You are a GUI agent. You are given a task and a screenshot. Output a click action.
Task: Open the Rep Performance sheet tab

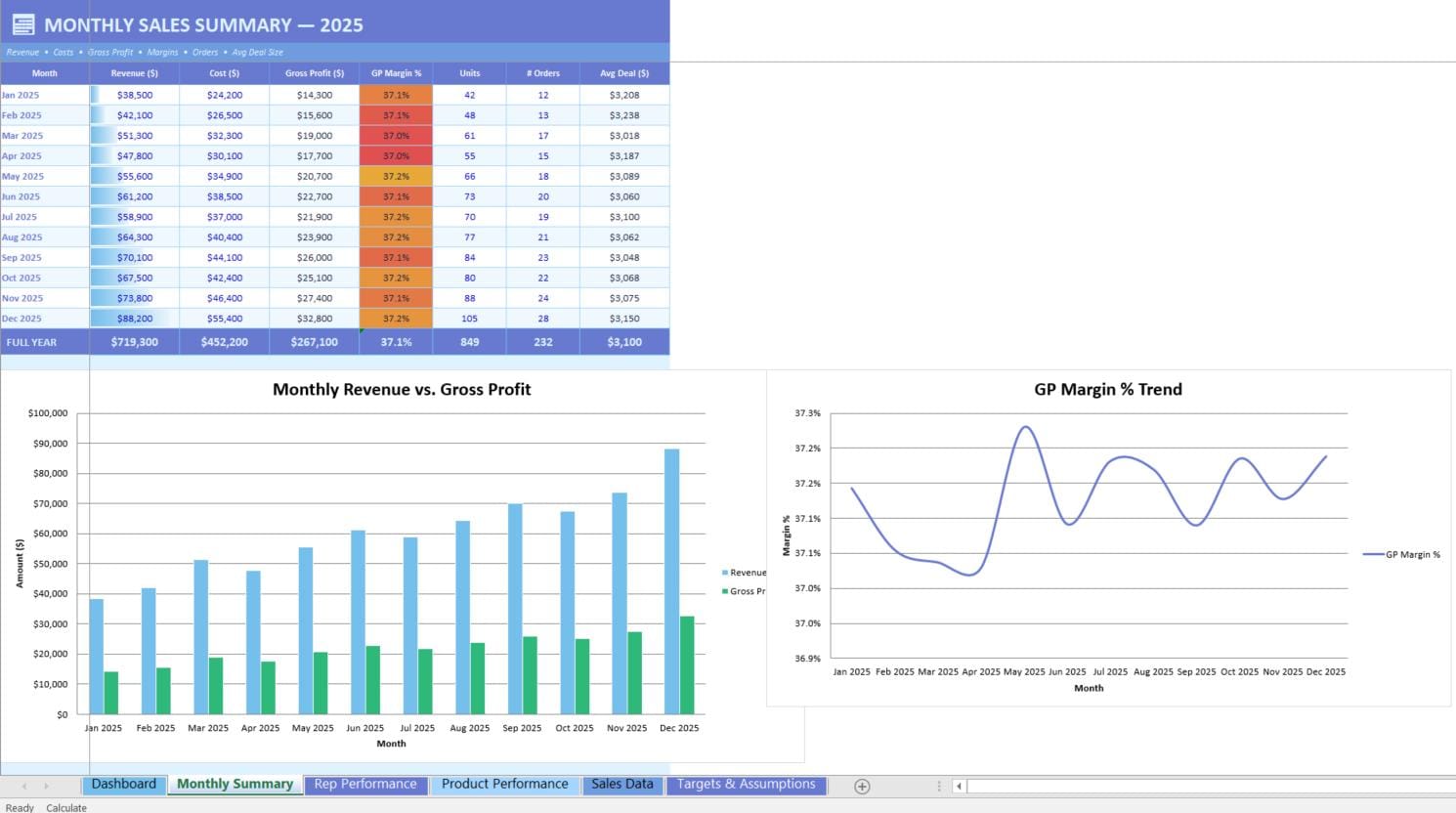pyautogui.click(x=365, y=785)
